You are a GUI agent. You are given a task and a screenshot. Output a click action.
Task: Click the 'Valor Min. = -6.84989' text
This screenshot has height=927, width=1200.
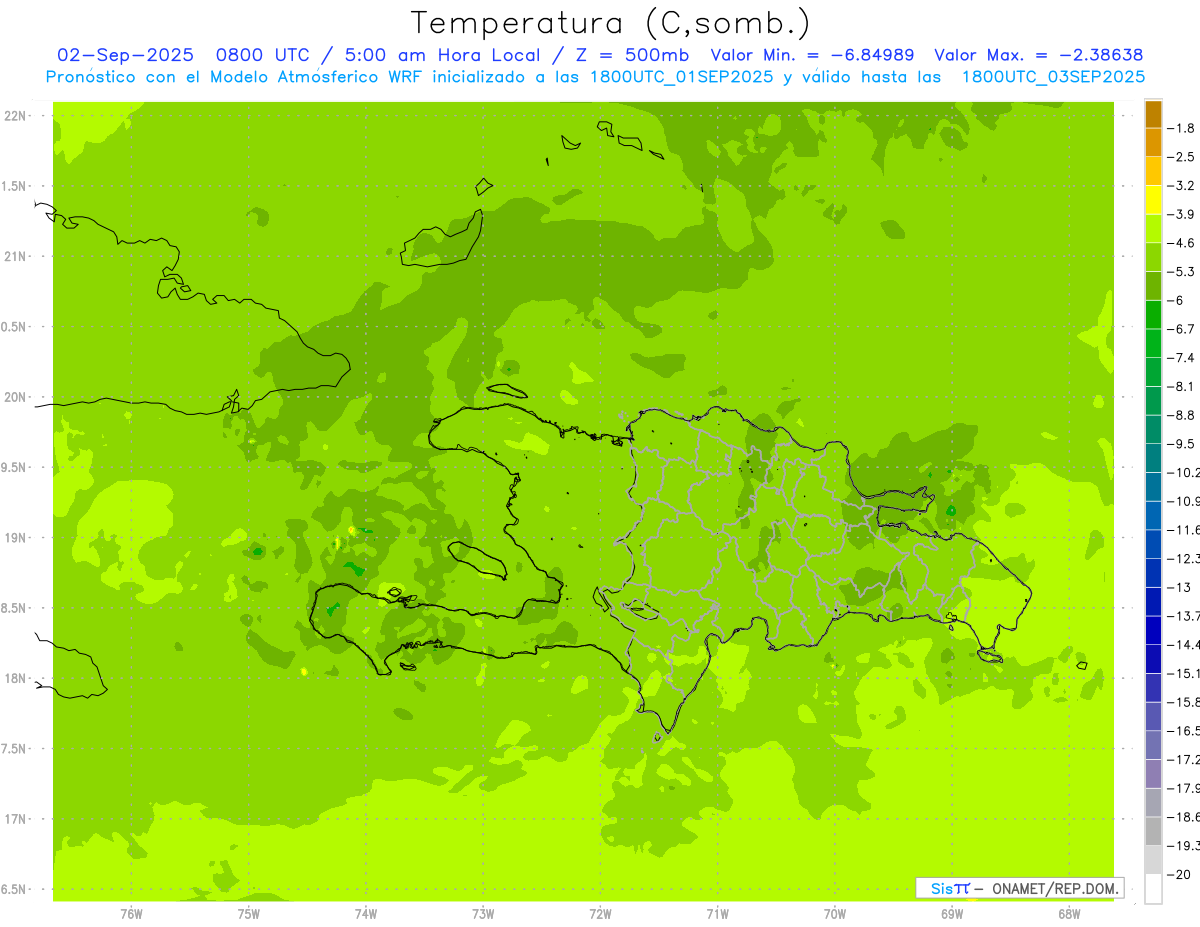pyautogui.click(x=812, y=55)
